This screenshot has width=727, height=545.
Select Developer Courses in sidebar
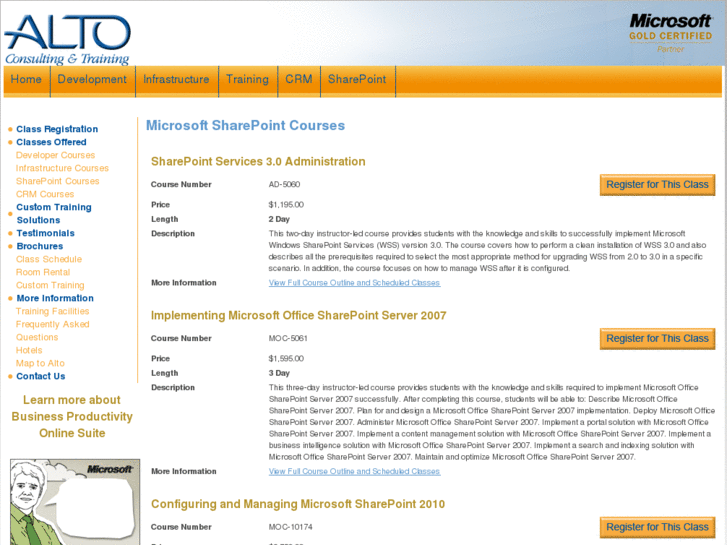(55, 155)
